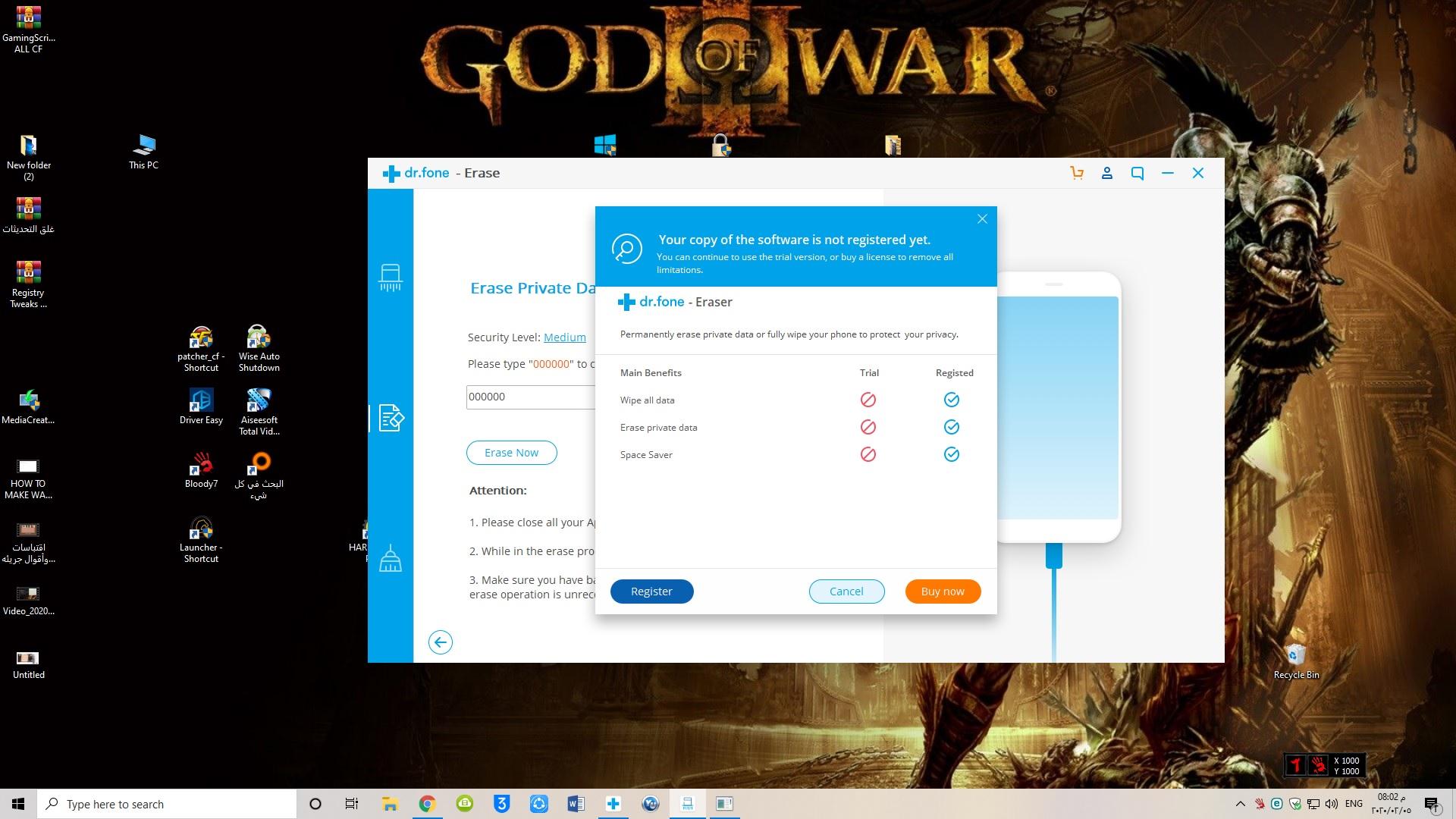This screenshot has width=1456, height=819.
Task: Open the shopping cart icon in dr.fone title bar
Action: 1077,173
